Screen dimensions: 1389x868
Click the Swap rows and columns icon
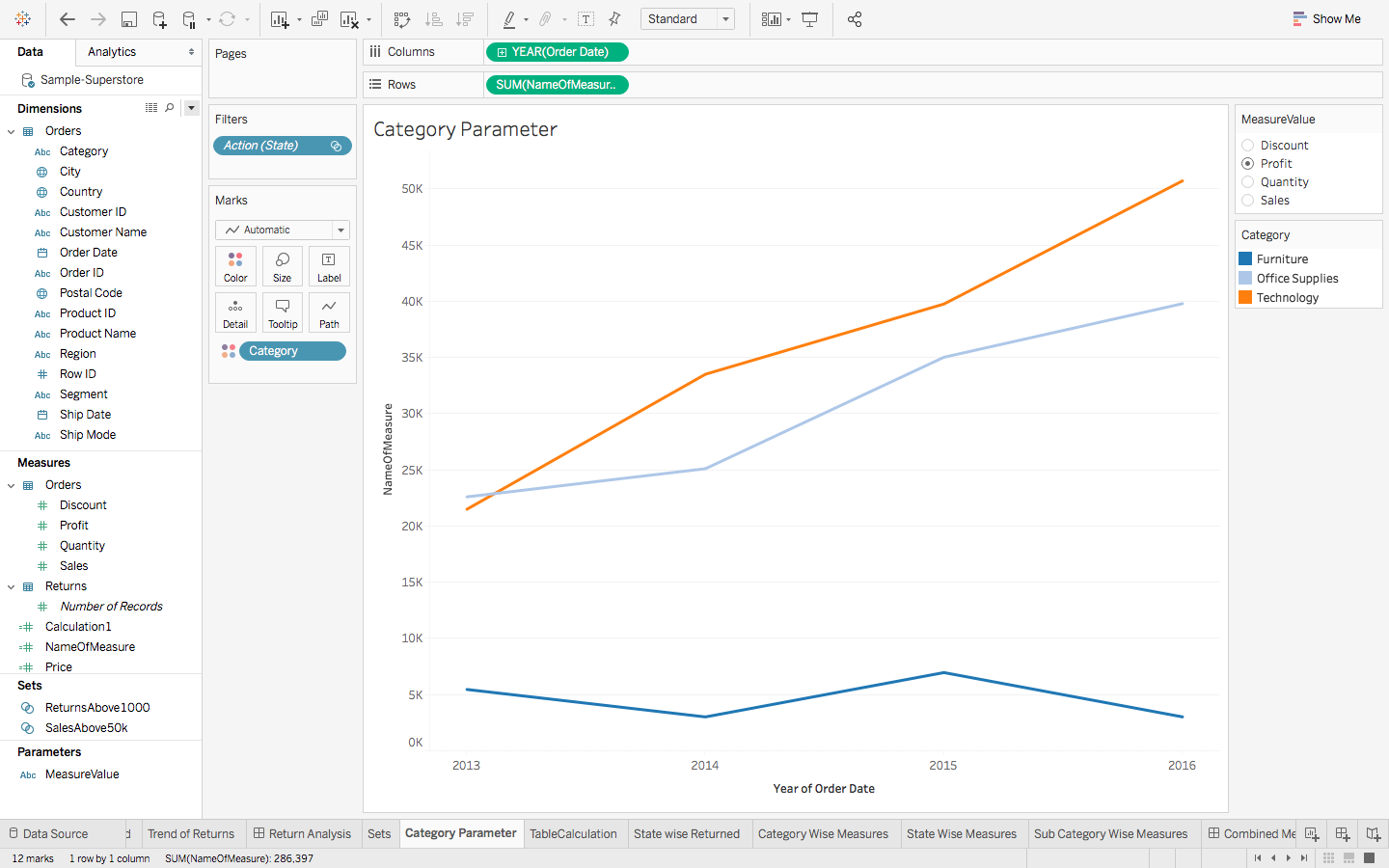click(x=402, y=19)
